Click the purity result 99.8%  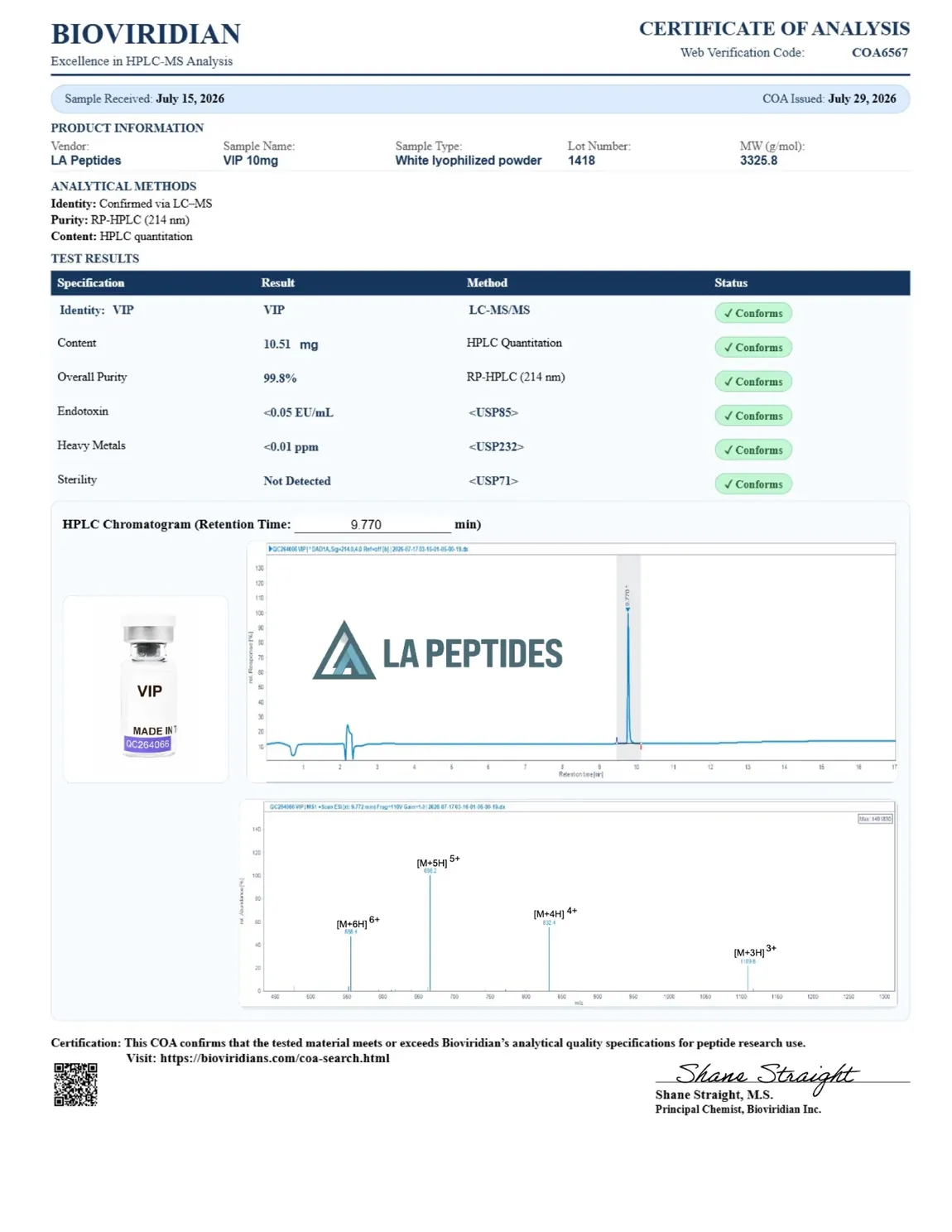click(280, 378)
